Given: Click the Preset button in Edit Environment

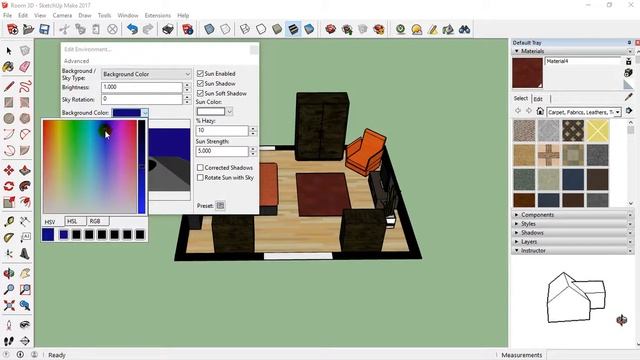Looking at the screenshot, I should 220,205.
